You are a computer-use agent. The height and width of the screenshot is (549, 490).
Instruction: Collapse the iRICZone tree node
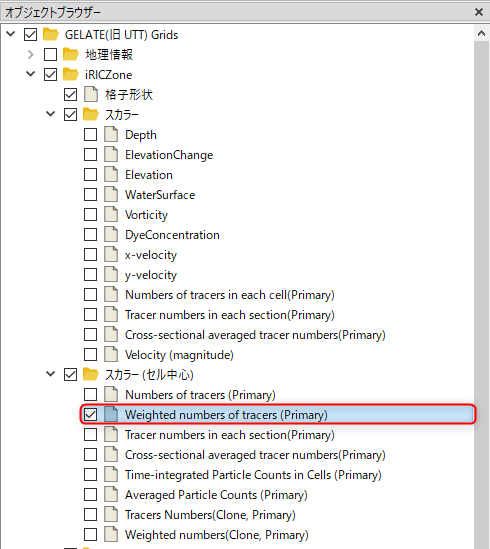pyautogui.click(x=31, y=74)
